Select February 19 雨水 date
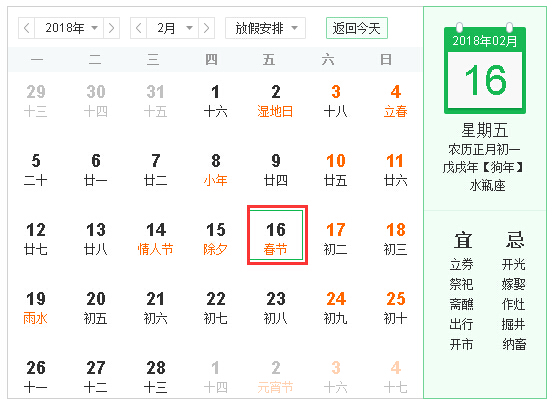Viewport: 553px width, 404px height. 36,308
